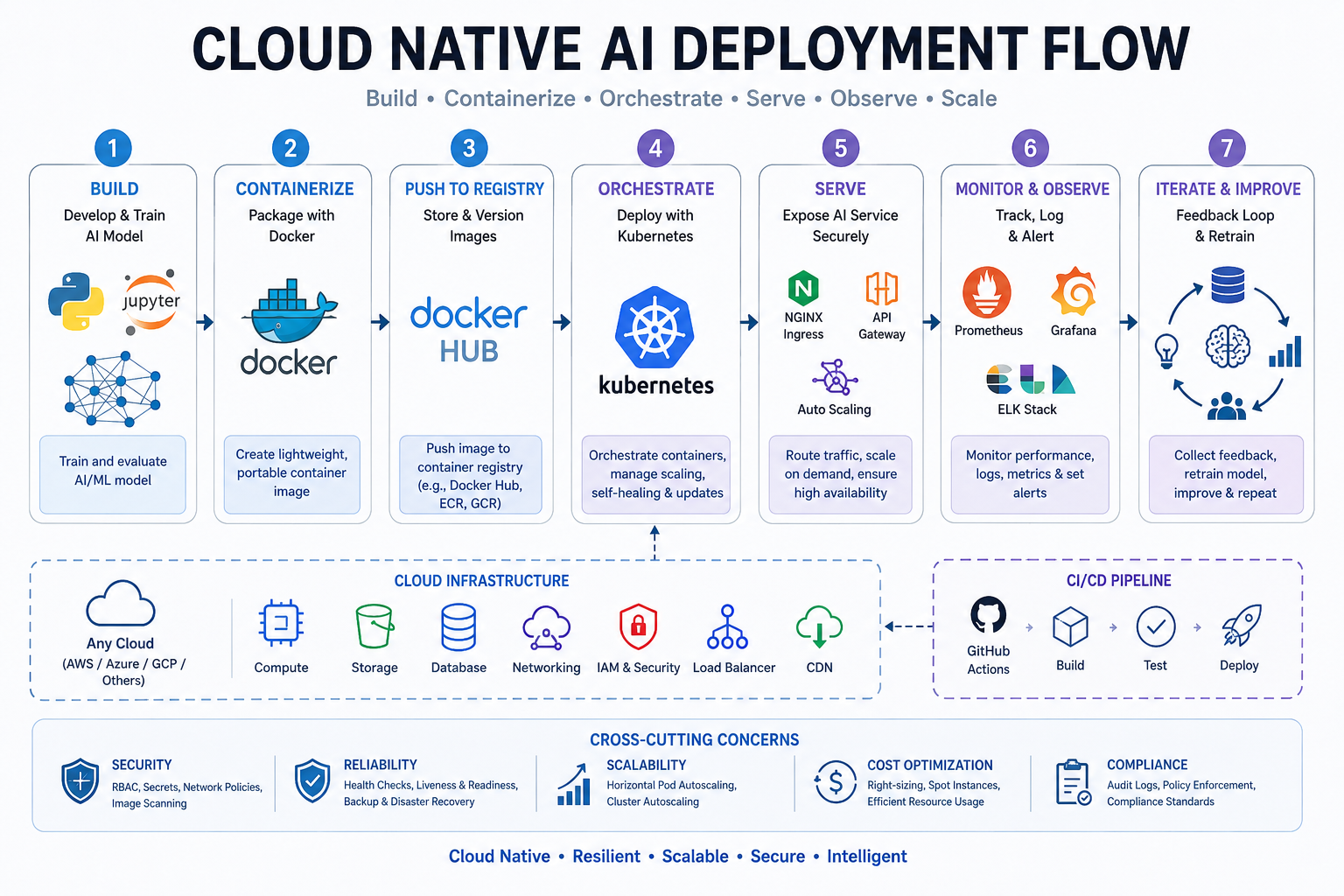Click the IAM & Security shield icon

pyautogui.click(x=638, y=626)
